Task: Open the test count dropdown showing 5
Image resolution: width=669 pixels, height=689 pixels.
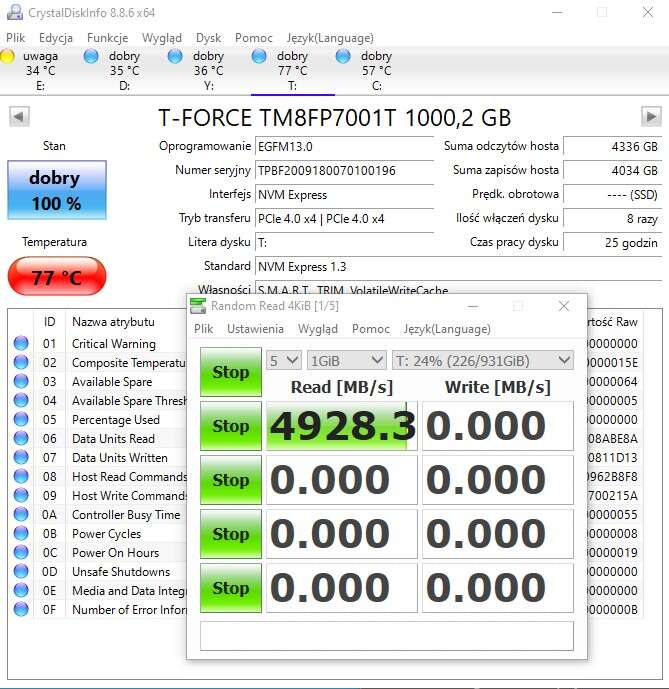Action: coord(283,360)
